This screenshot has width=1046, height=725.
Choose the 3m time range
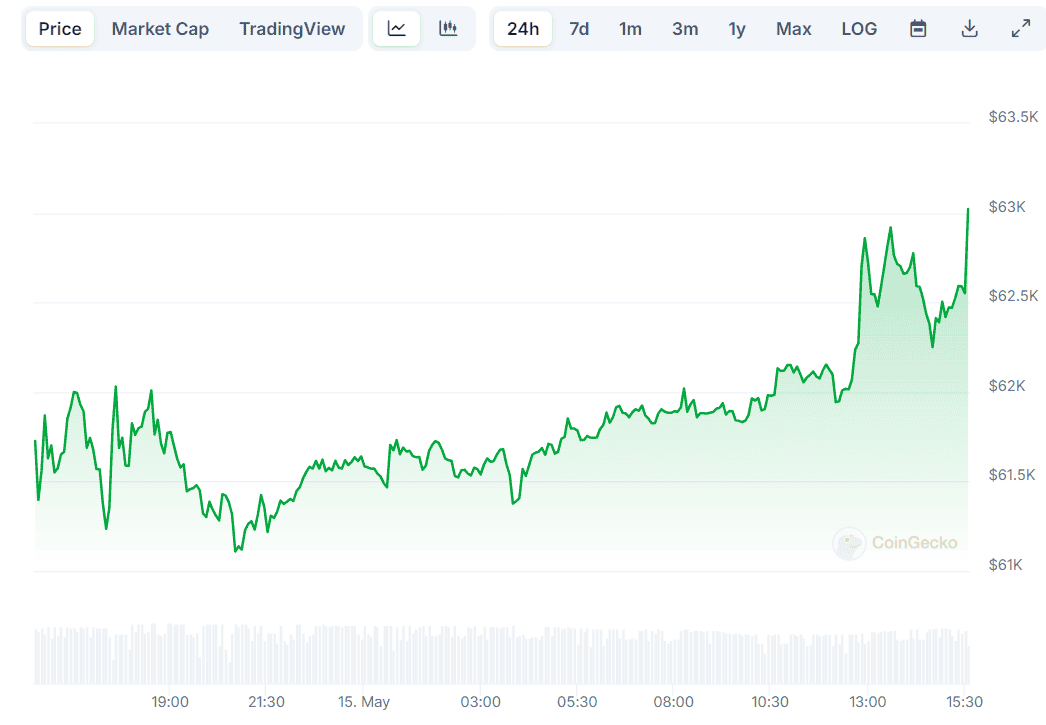pos(685,29)
